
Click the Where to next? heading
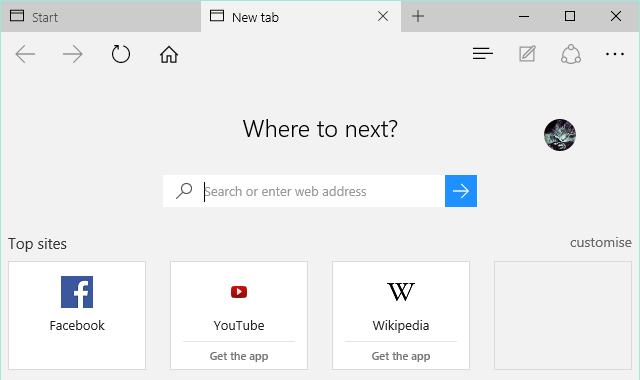(320, 129)
